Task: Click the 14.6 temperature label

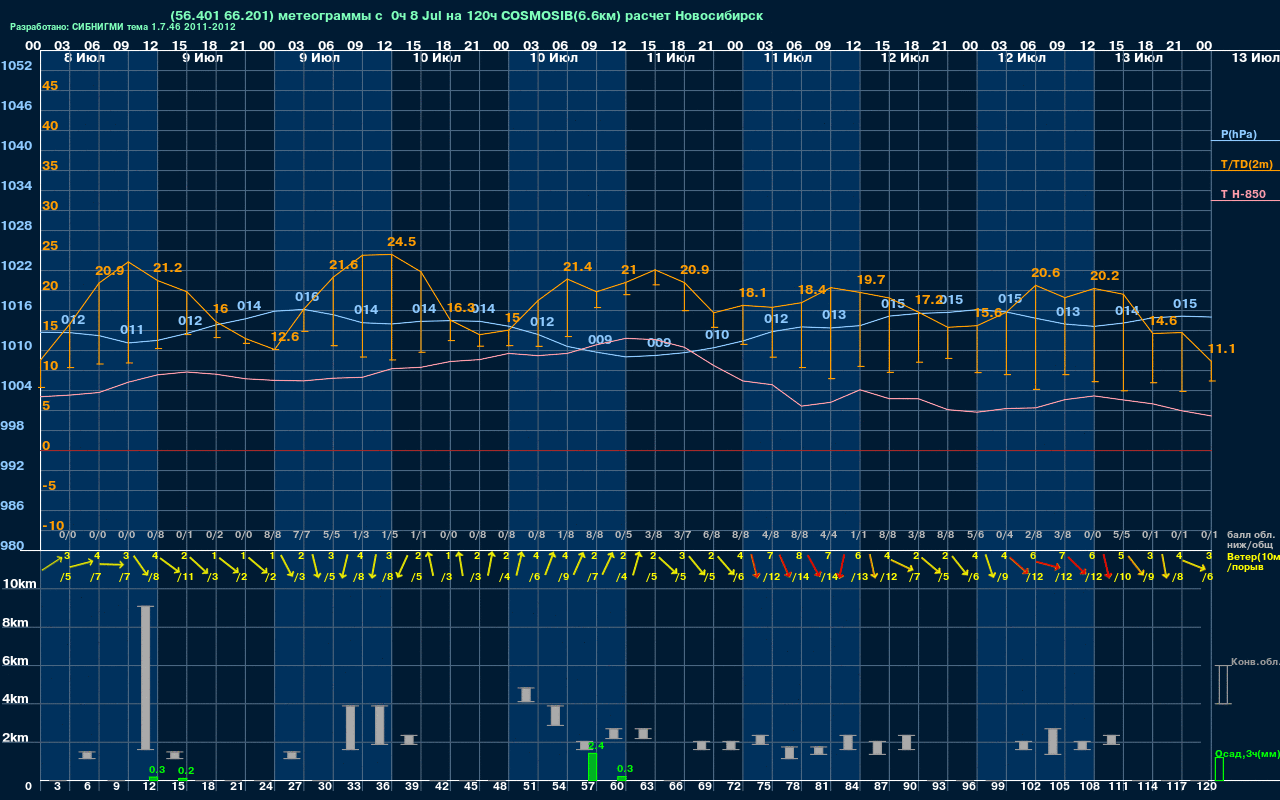Action: pos(1162,321)
